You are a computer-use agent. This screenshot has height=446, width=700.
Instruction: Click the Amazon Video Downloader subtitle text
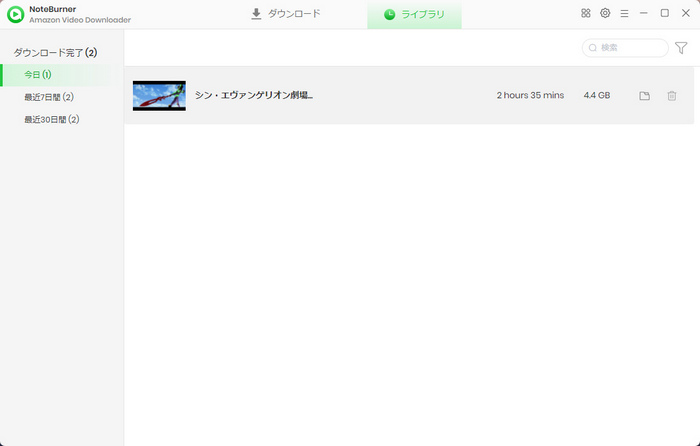tap(80, 20)
